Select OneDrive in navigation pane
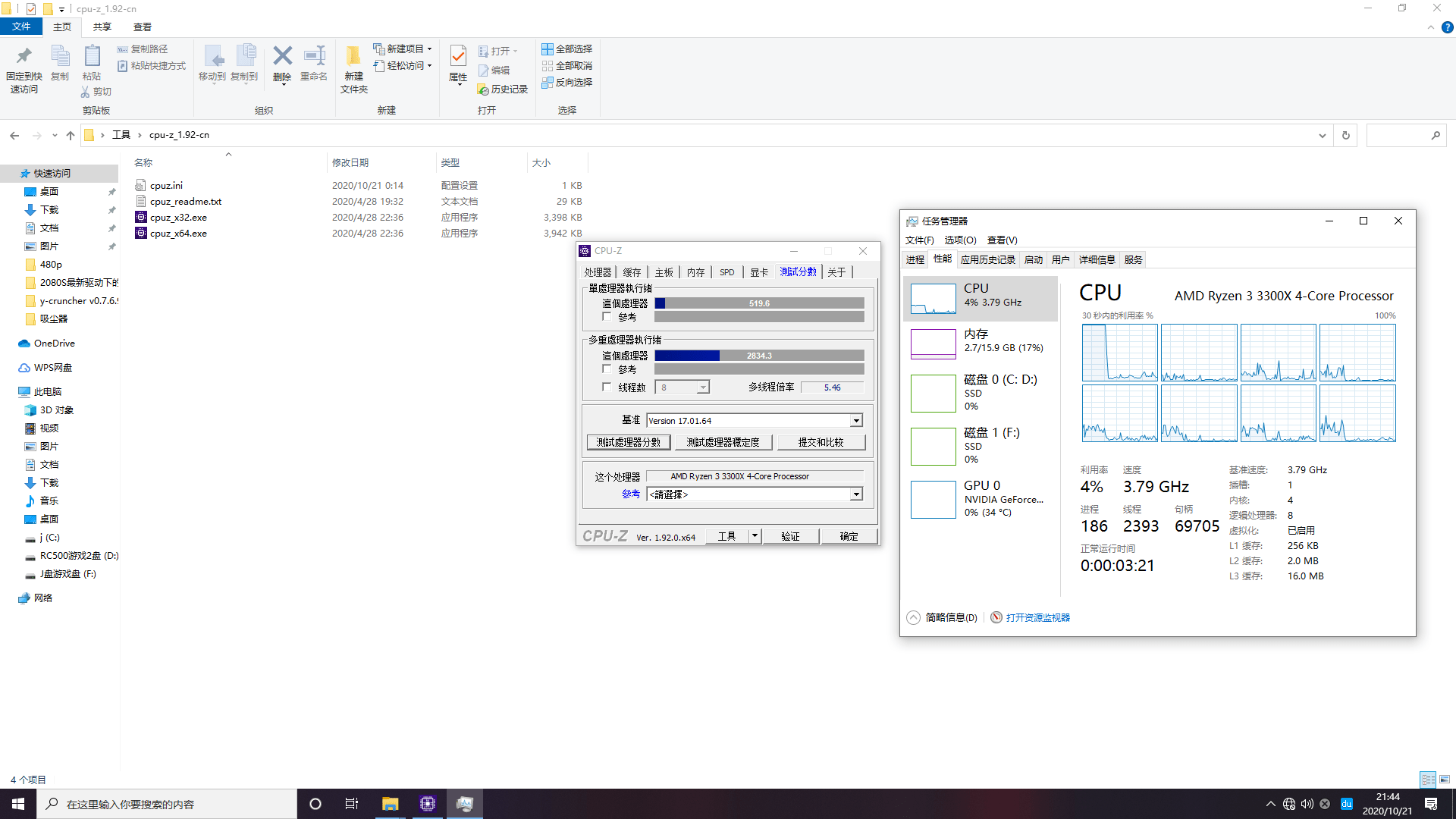 click(x=54, y=344)
